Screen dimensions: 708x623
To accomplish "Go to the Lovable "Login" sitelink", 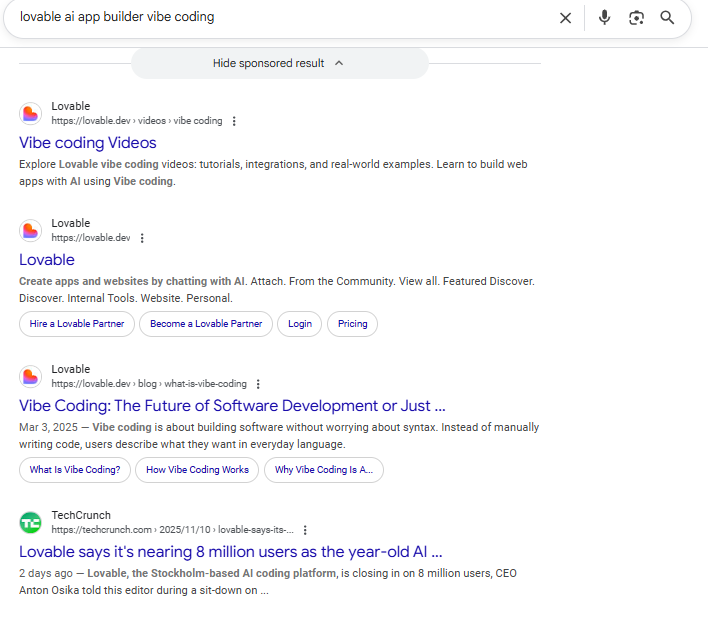I will [300, 324].
